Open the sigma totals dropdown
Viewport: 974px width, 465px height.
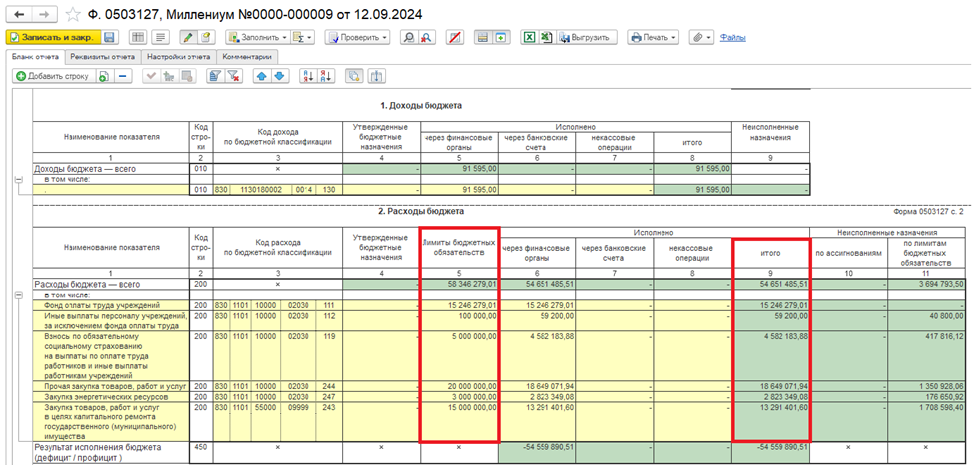click(x=303, y=37)
